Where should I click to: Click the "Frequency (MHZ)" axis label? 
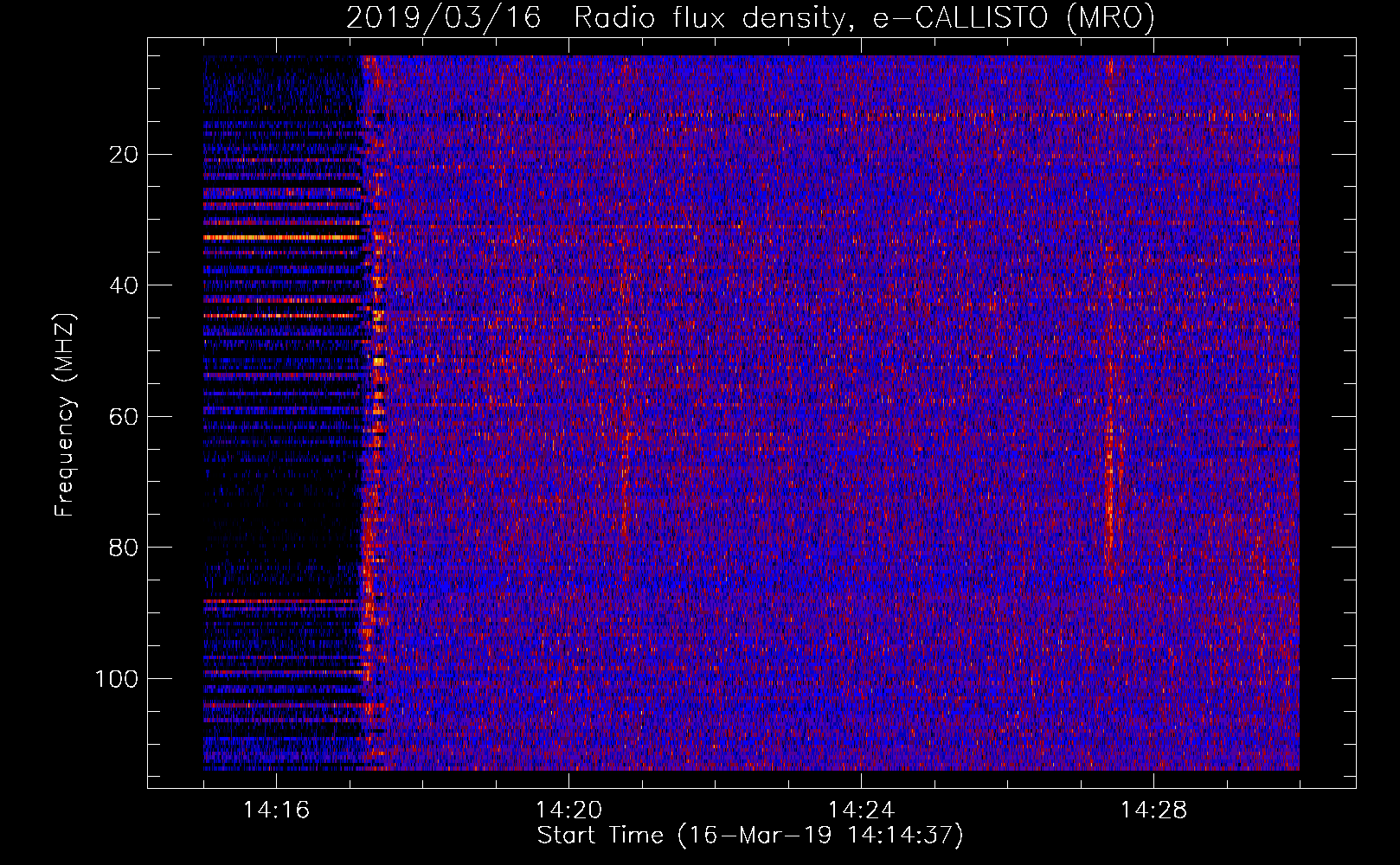[x=65, y=415]
